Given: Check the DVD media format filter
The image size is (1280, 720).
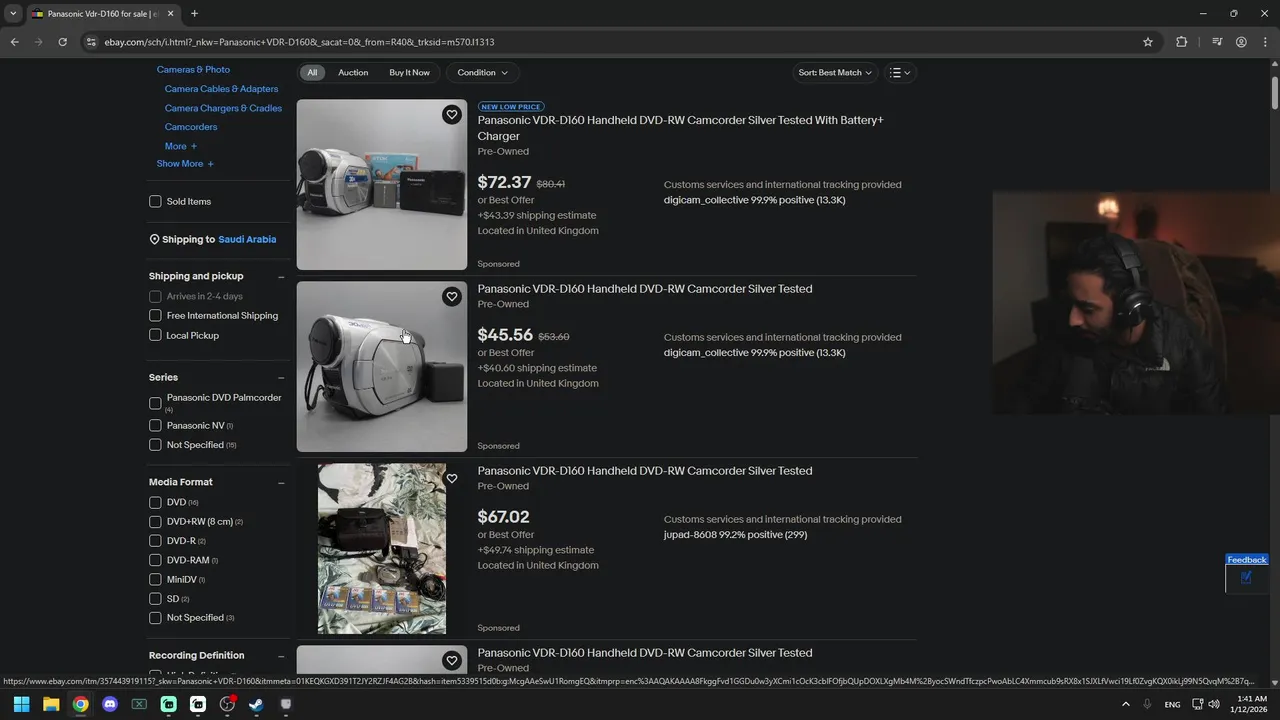Looking at the screenshot, I should [155, 502].
